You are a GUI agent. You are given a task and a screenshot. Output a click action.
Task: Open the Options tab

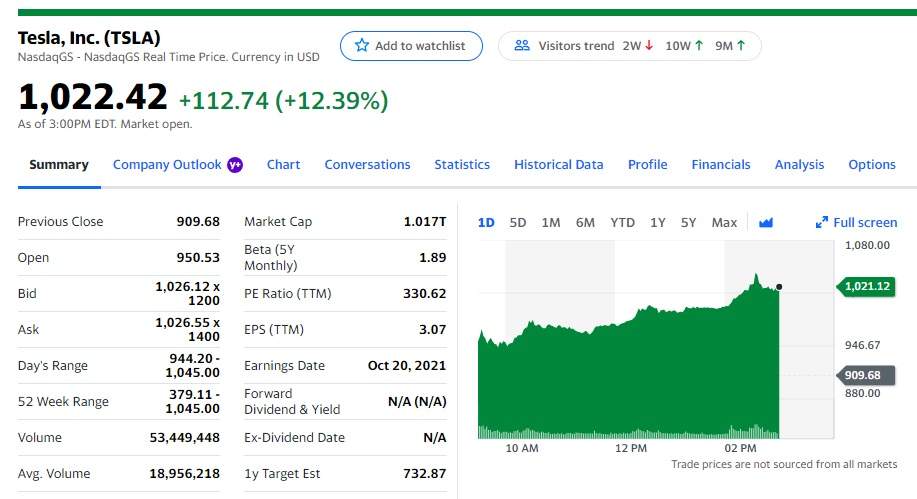[872, 164]
